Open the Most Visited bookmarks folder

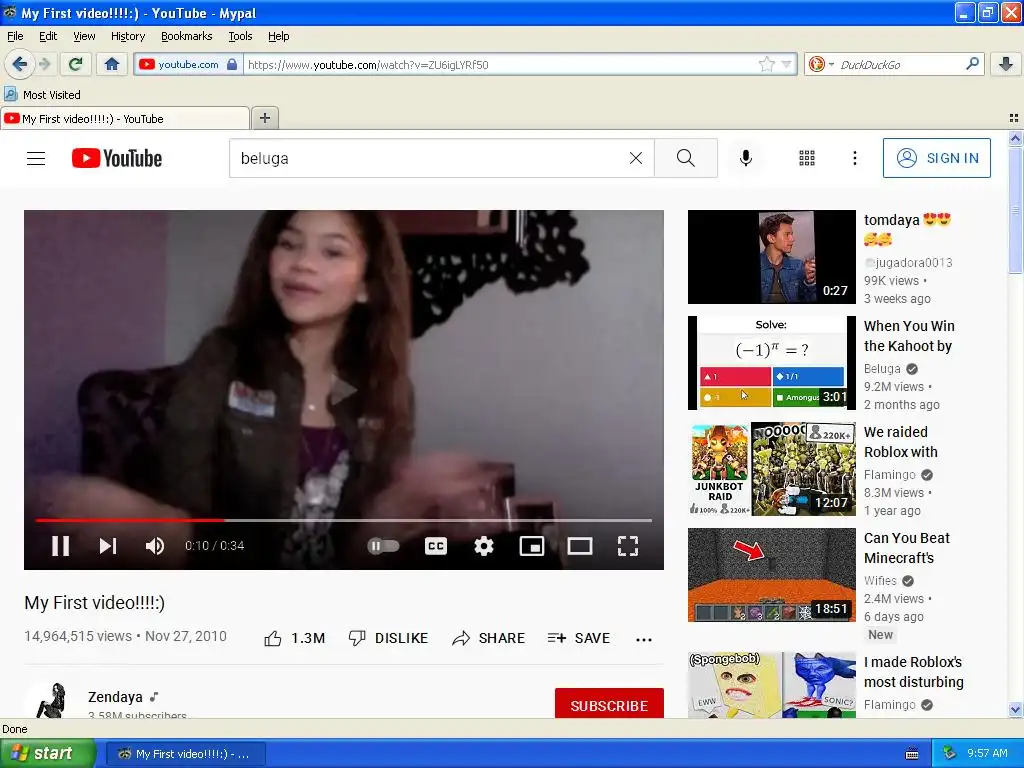pos(42,95)
